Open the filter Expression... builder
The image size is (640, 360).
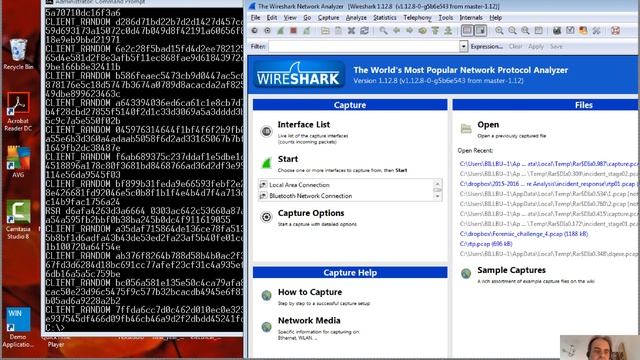point(487,47)
